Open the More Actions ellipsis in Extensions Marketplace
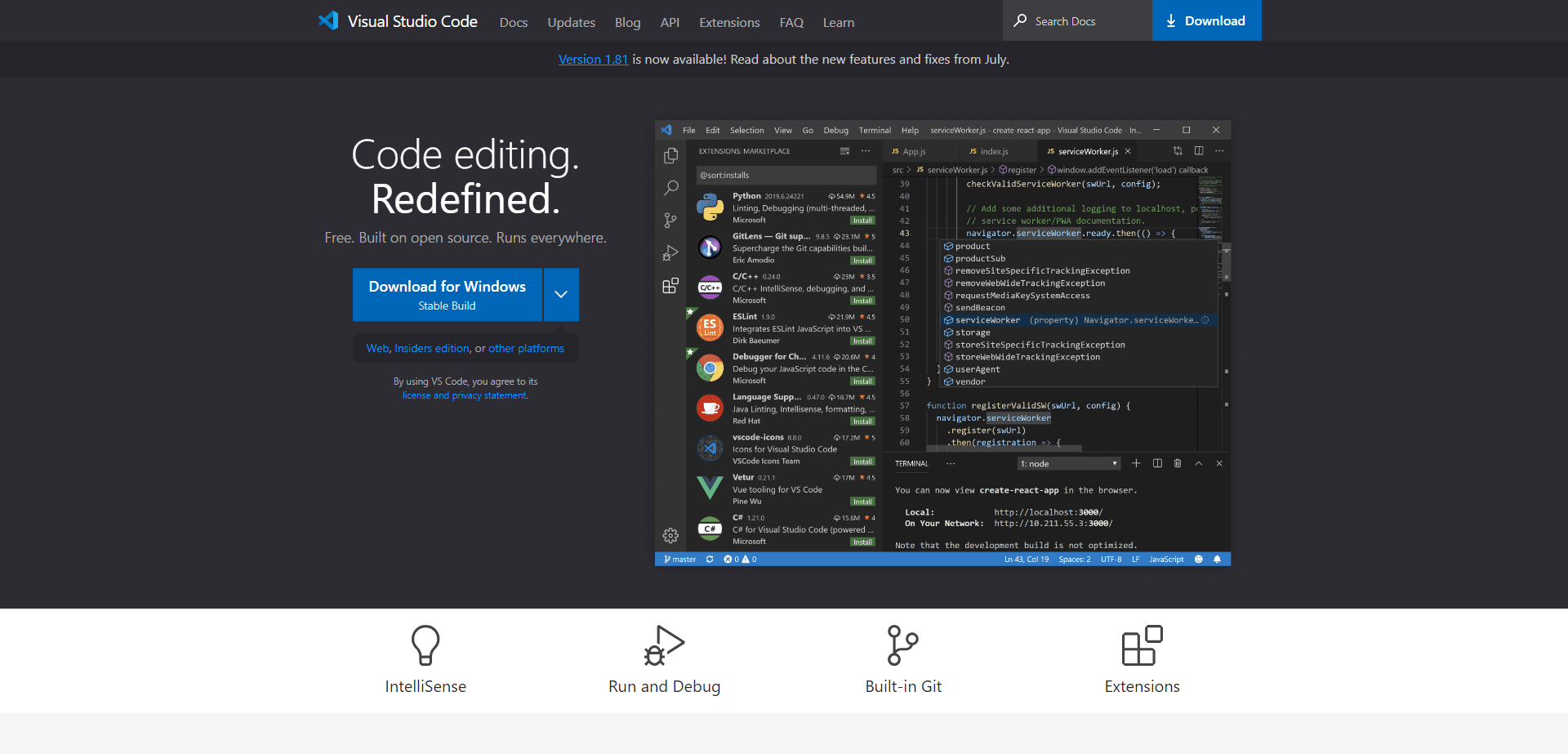 (x=866, y=151)
